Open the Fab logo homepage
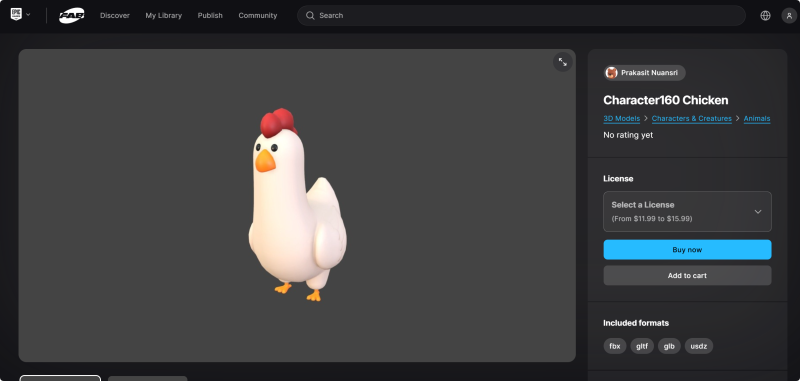 tap(71, 15)
